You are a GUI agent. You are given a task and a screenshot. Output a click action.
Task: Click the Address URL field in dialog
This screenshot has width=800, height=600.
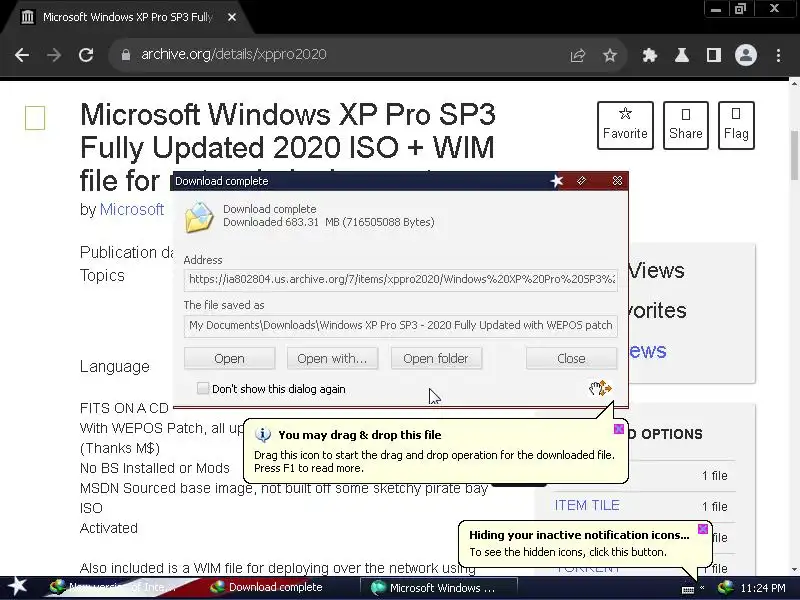coord(401,280)
